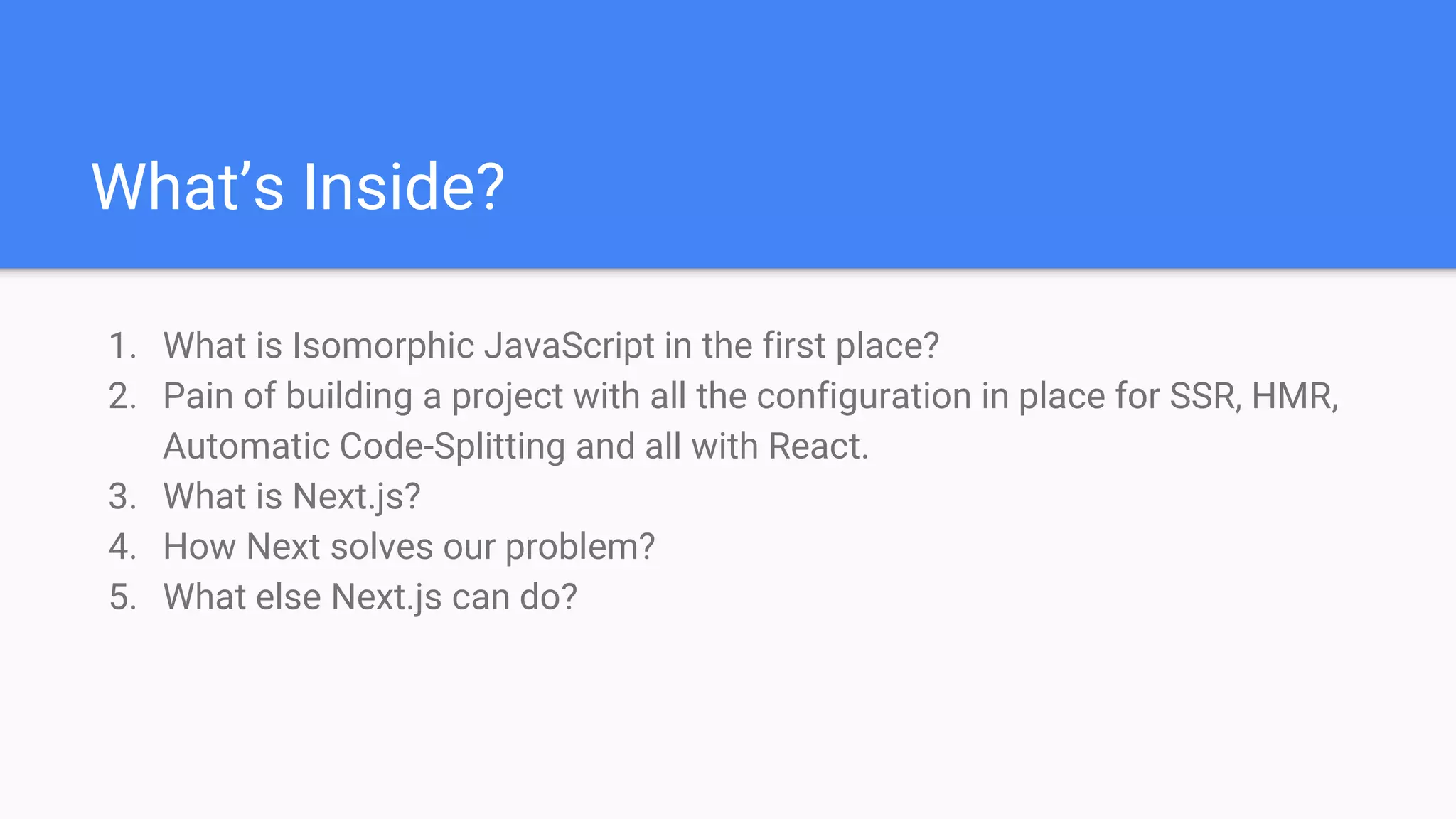
Task: Click the "What's Inside?" slide title
Action: point(298,187)
